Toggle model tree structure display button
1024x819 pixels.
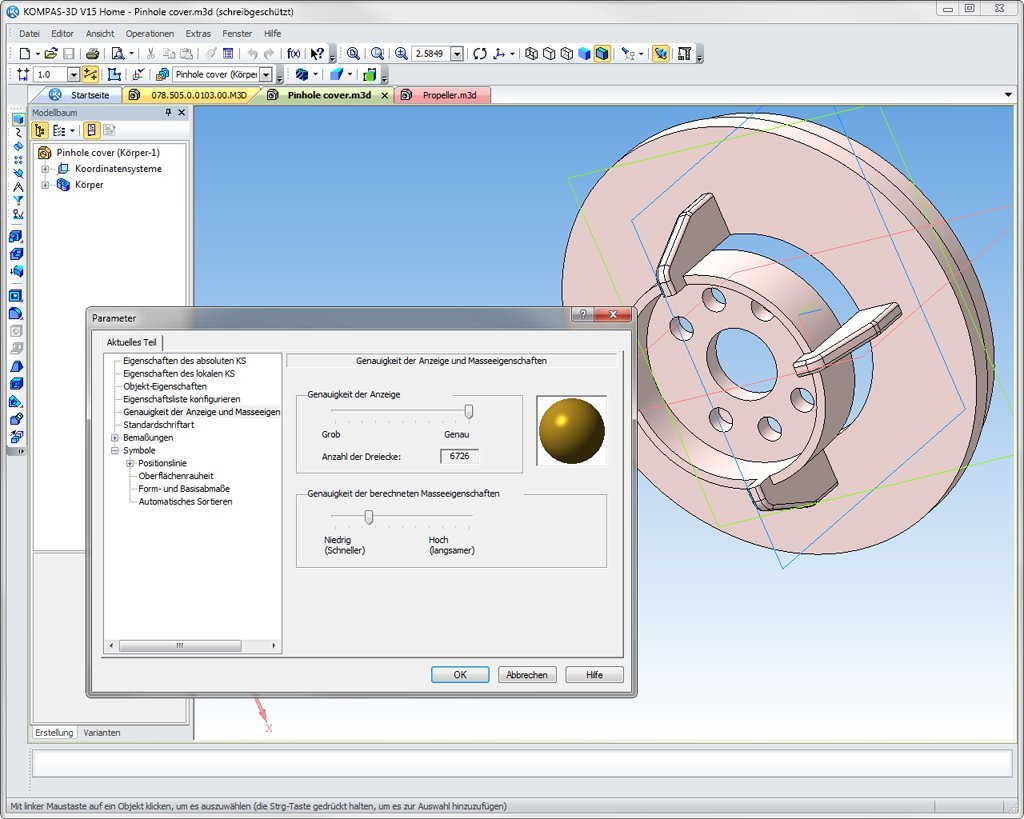click(x=40, y=131)
